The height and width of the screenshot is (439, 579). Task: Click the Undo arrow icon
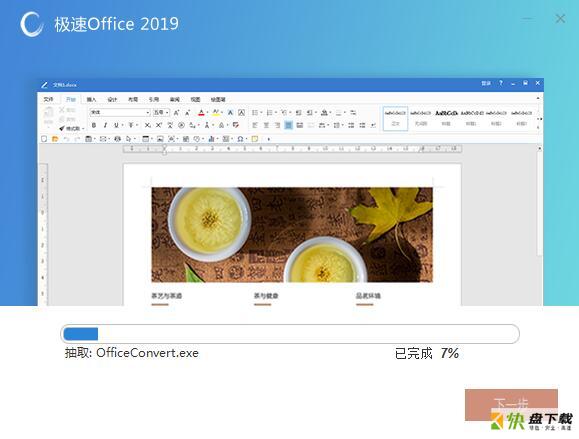pos(66,139)
